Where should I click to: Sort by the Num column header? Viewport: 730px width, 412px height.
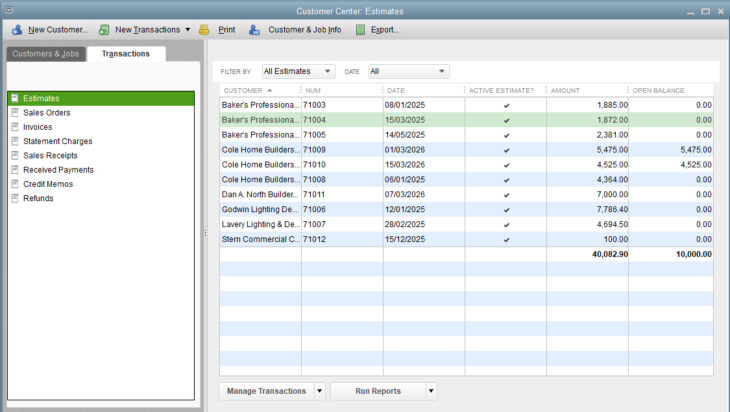(x=342, y=90)
